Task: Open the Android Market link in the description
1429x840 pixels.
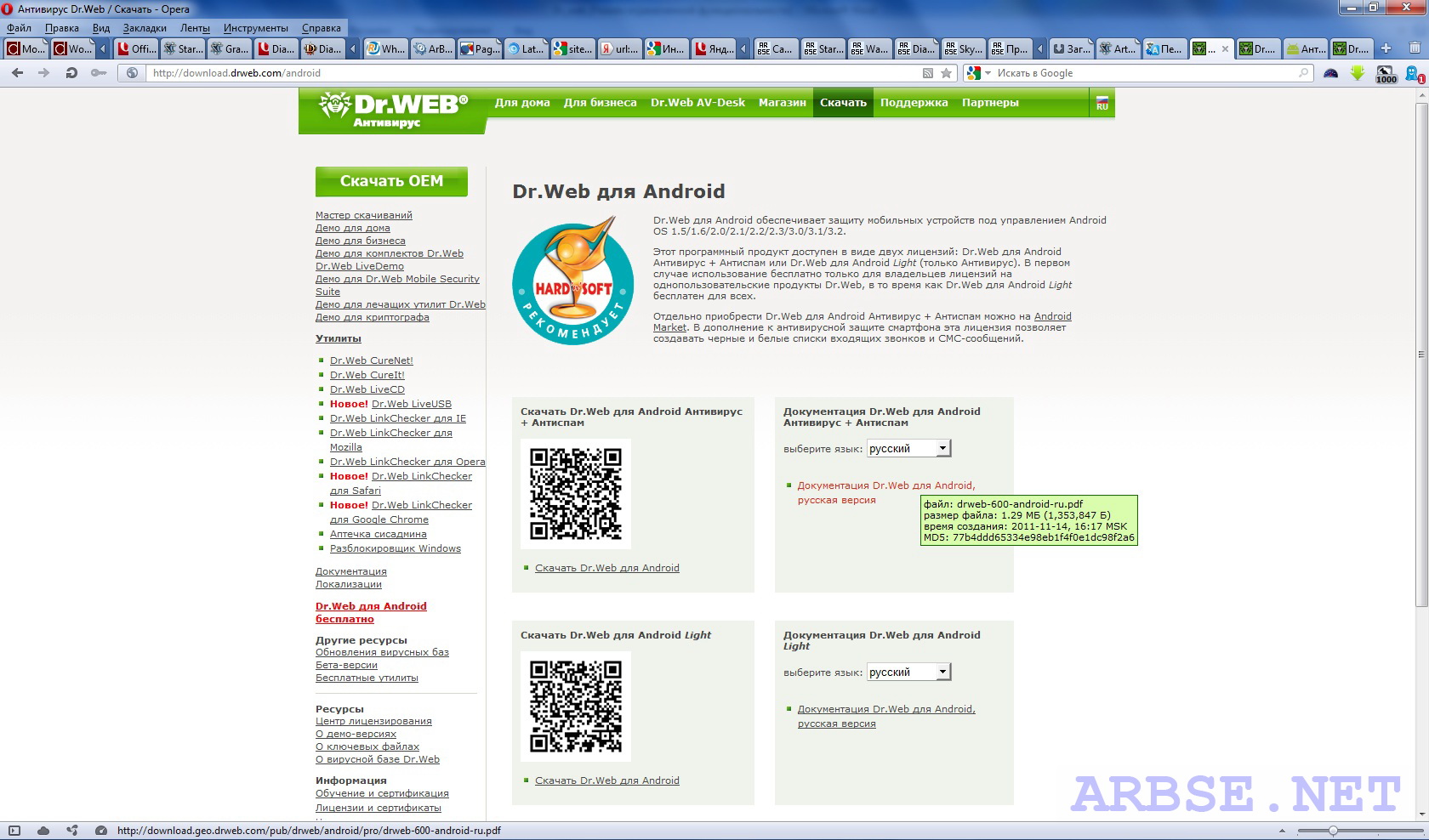Action: pyautogui.click(x=863, y=321)
